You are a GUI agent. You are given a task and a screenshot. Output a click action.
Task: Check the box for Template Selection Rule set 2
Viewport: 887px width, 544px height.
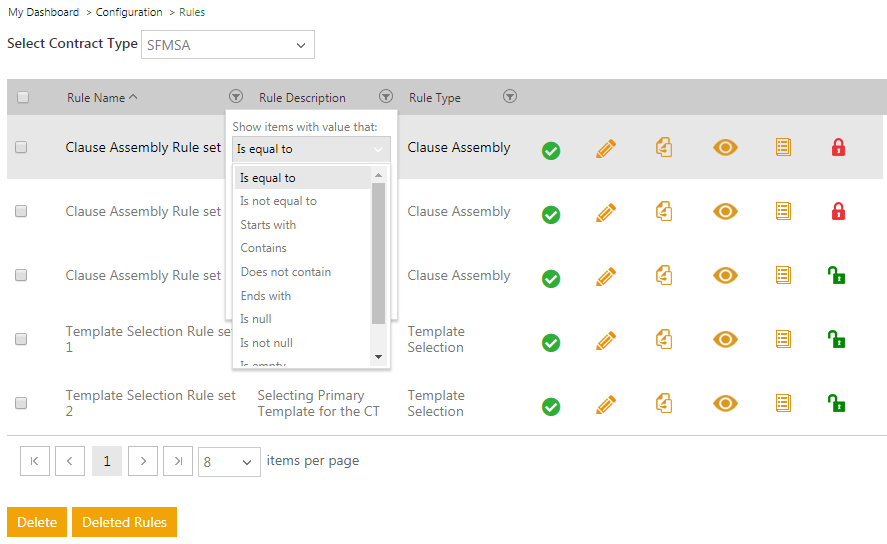21,403
